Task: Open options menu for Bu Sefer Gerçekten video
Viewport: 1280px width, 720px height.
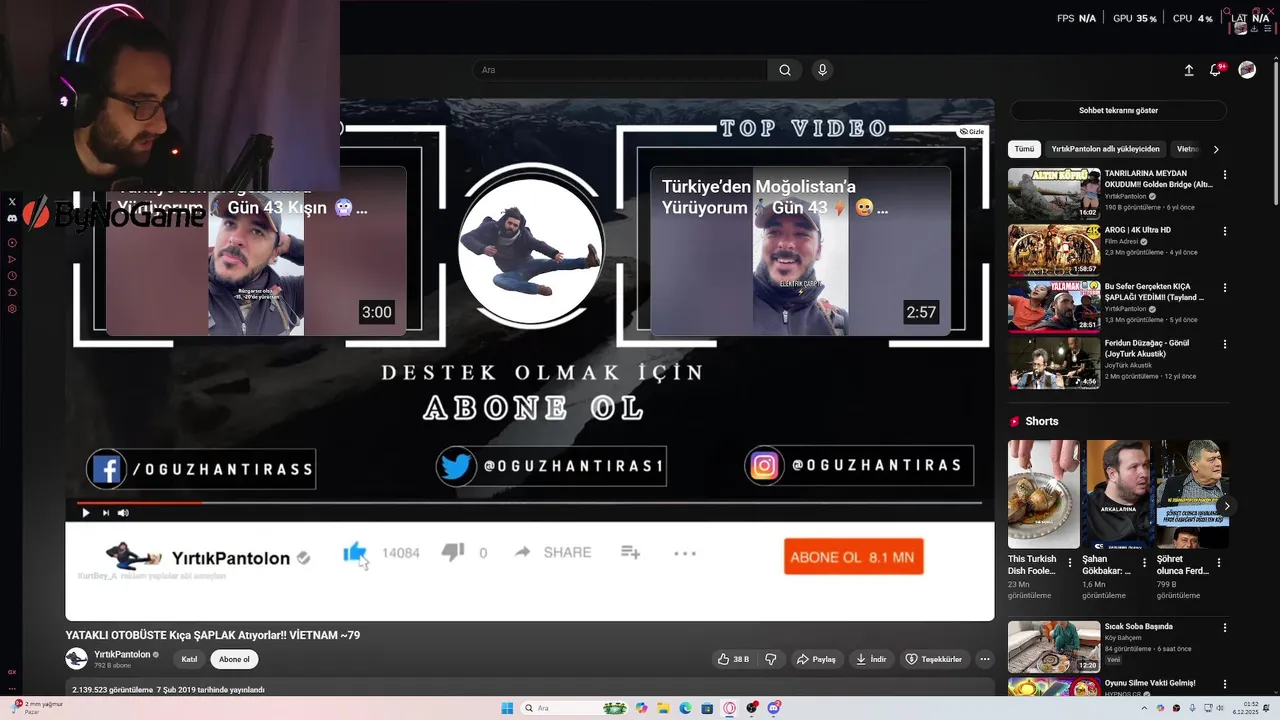Action: (1225, 288)
